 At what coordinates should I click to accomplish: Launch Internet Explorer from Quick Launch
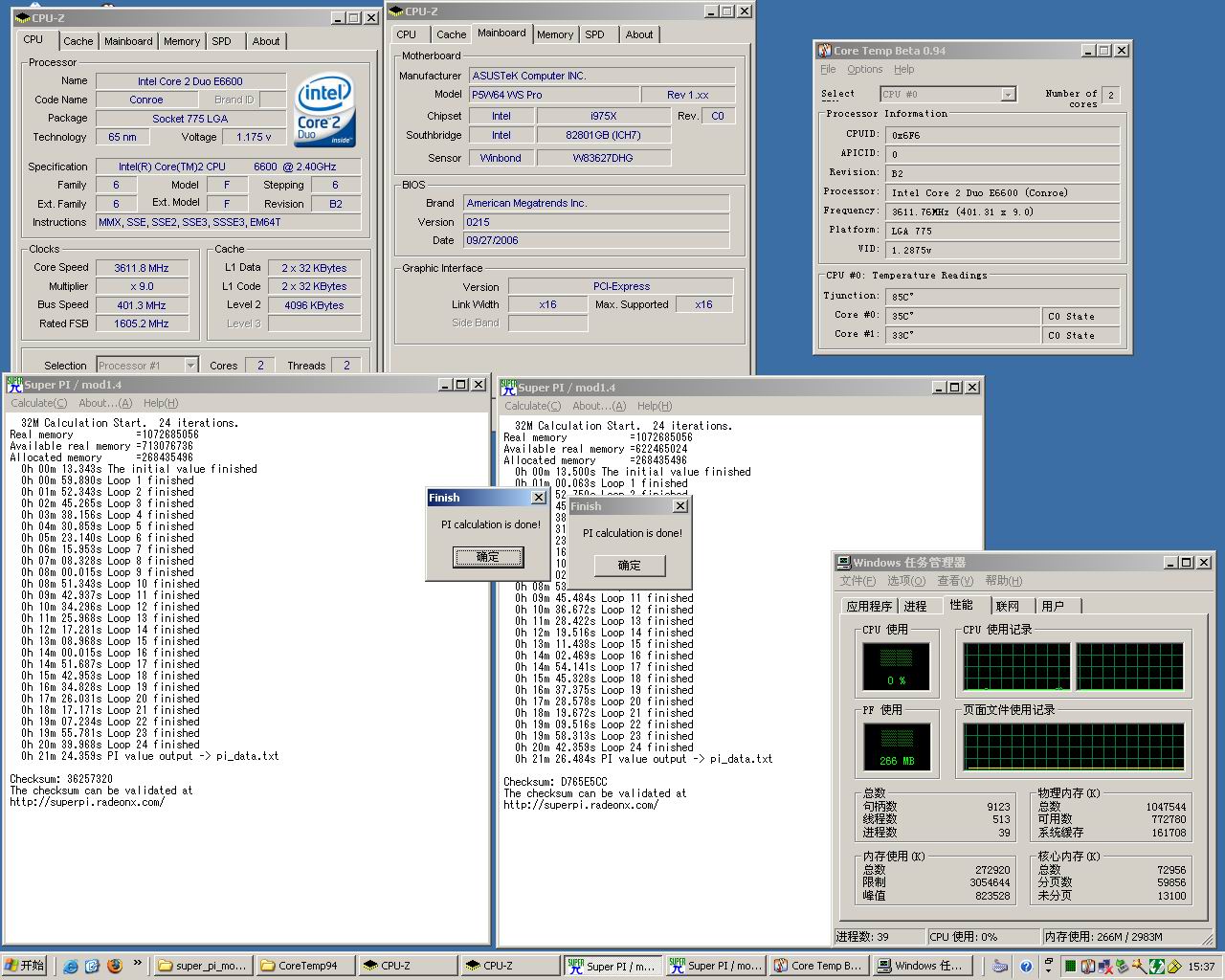tap(70, 966)
